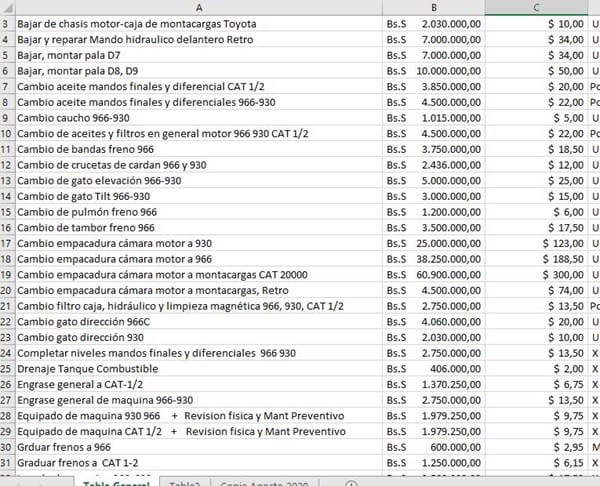Select cell 'Bajar, montar pala D7'
600x486 pixels.
click(x=199, y=55)
